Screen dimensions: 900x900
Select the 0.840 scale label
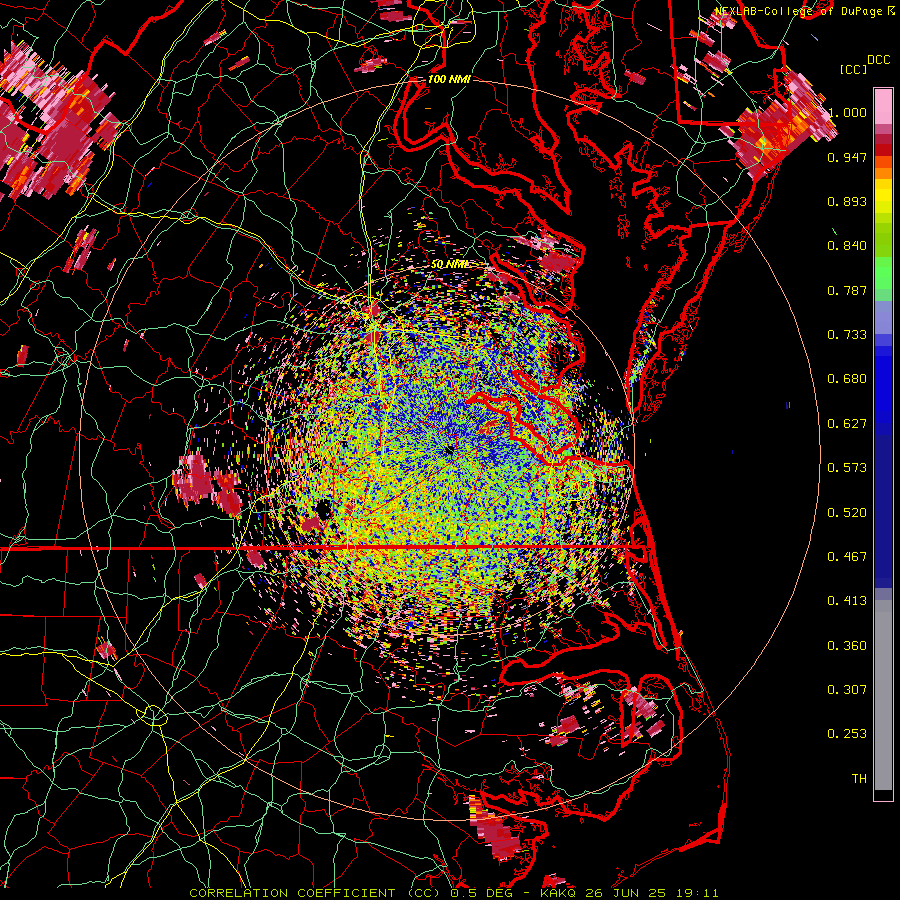click(x=847, y=246)
